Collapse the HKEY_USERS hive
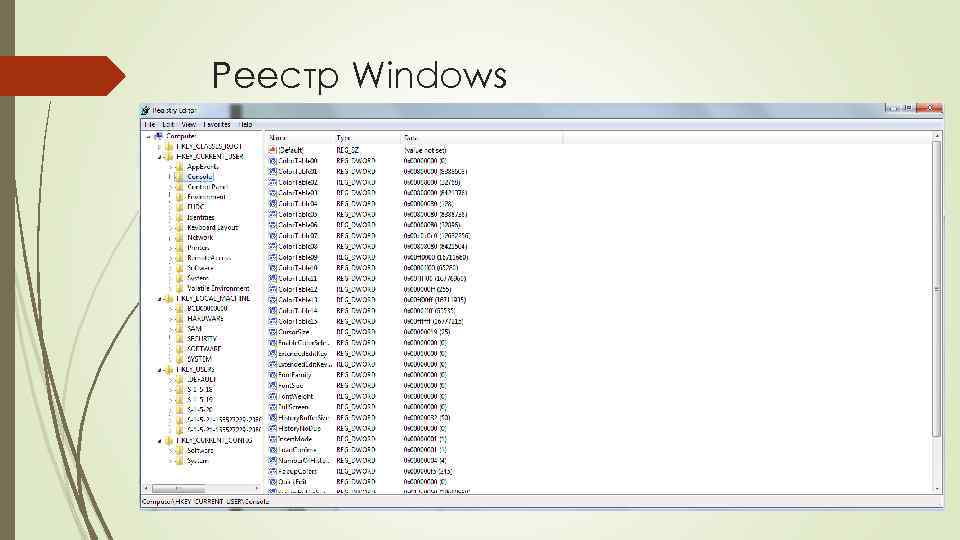 coord(159,370)
